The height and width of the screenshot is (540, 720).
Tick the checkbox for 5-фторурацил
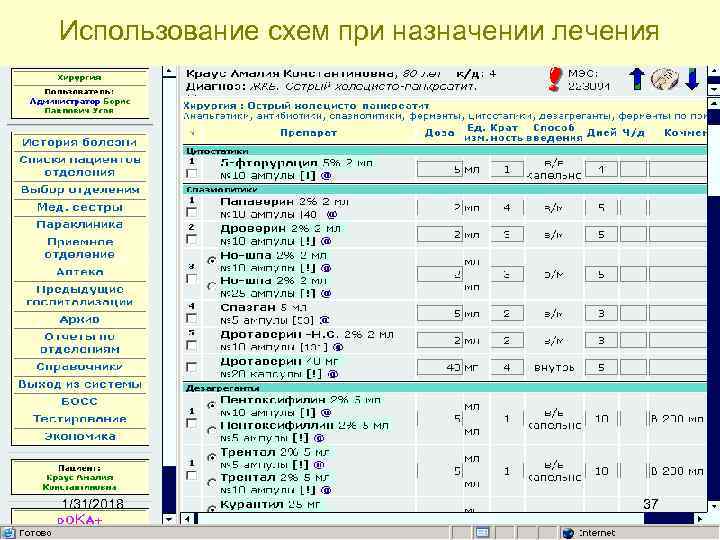click(192, 174)
